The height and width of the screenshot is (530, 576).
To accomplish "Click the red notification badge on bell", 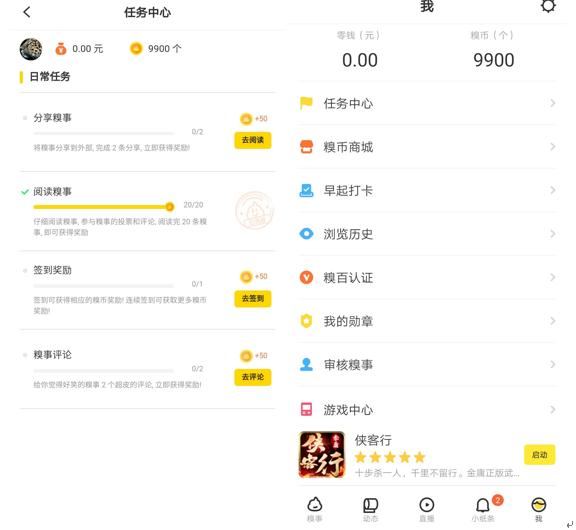I will (x=497, y=500).
